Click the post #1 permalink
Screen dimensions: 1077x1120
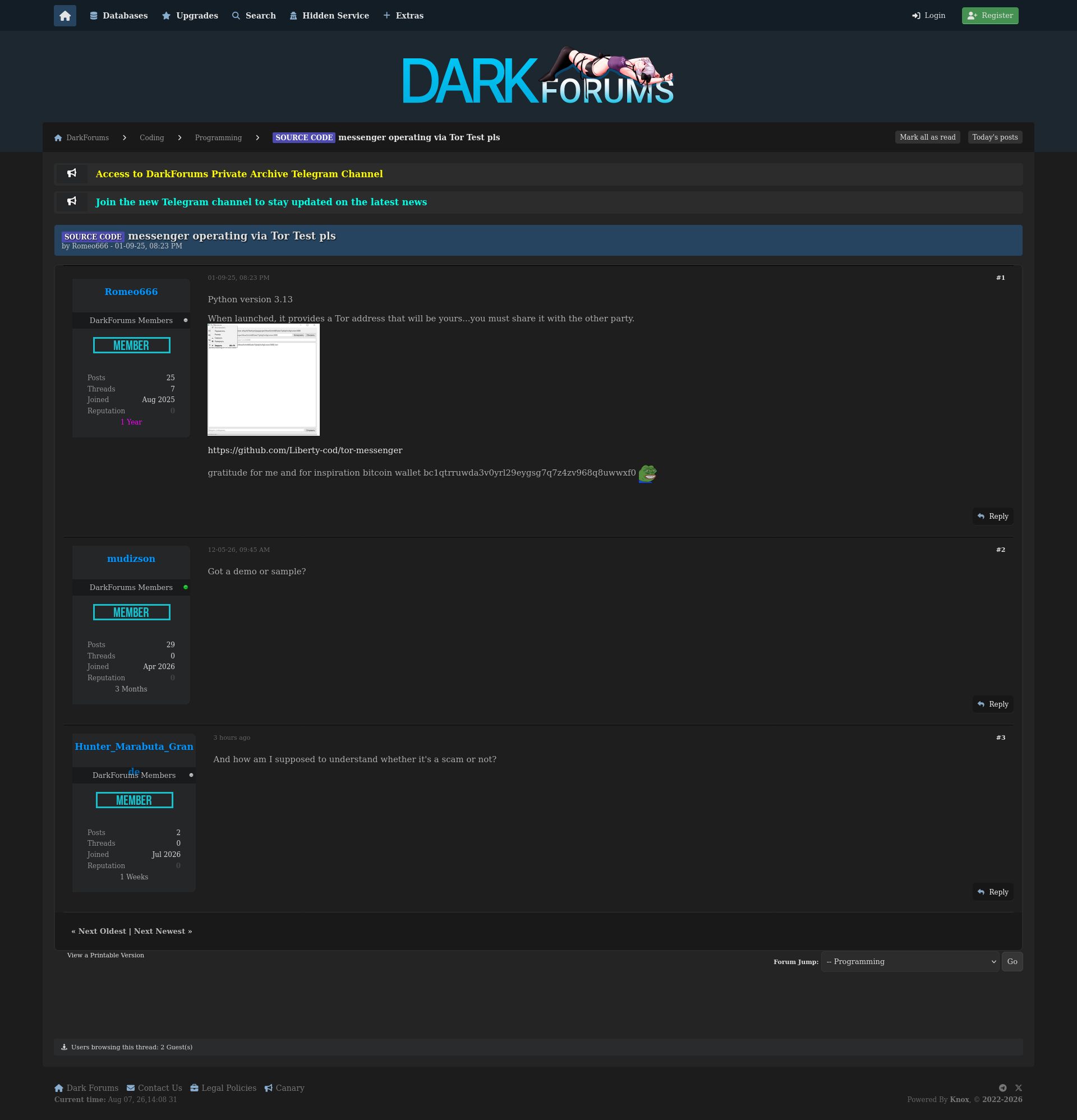point(1000,278)
